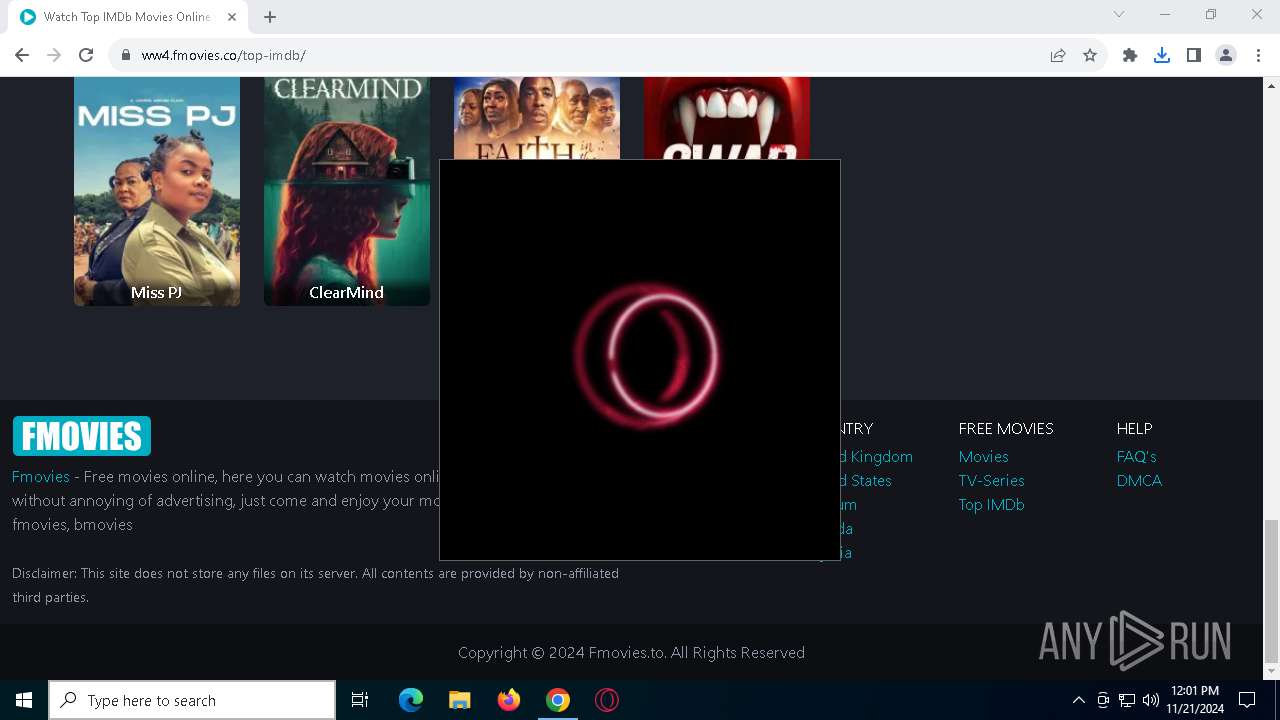Image resolution: width=1280 pixels, height=720 pixels.
Task: Open the Kingdom country link
Action: [x=877, y=456]
